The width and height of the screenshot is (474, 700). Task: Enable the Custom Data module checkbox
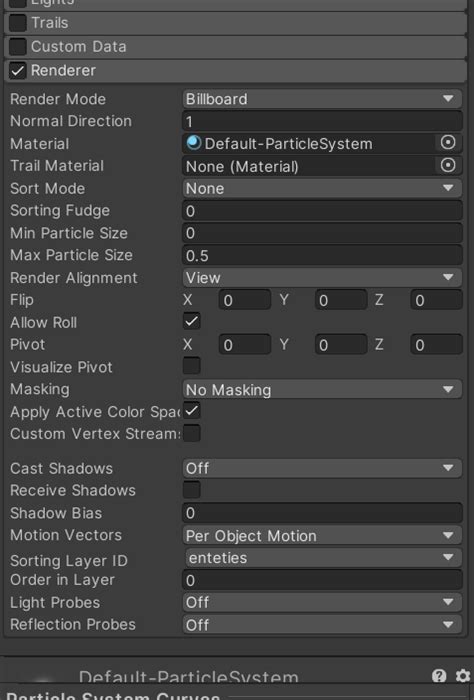pos(18,46)
